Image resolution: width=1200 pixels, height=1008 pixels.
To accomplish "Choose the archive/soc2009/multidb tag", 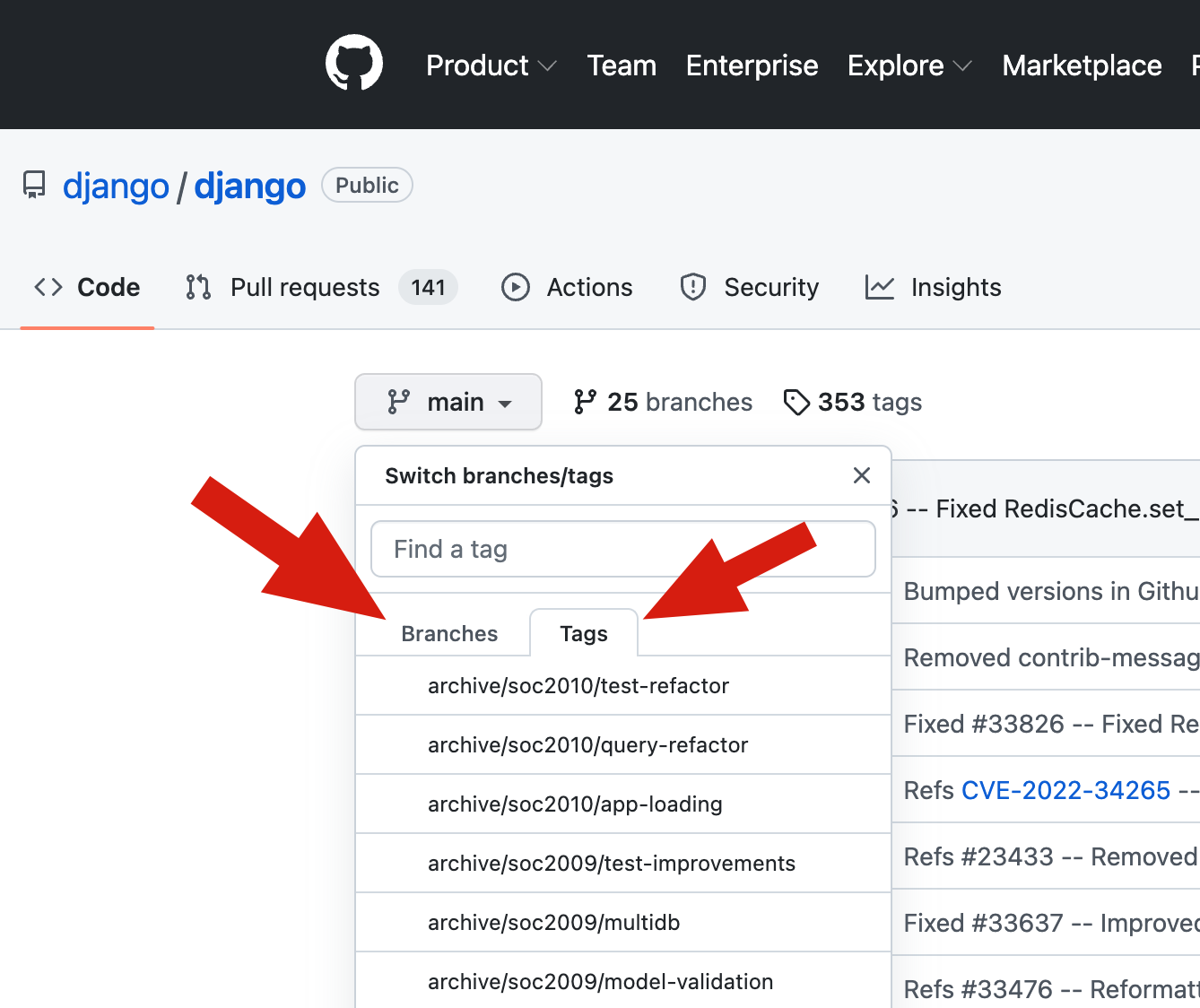I will (x=553, y=923).
